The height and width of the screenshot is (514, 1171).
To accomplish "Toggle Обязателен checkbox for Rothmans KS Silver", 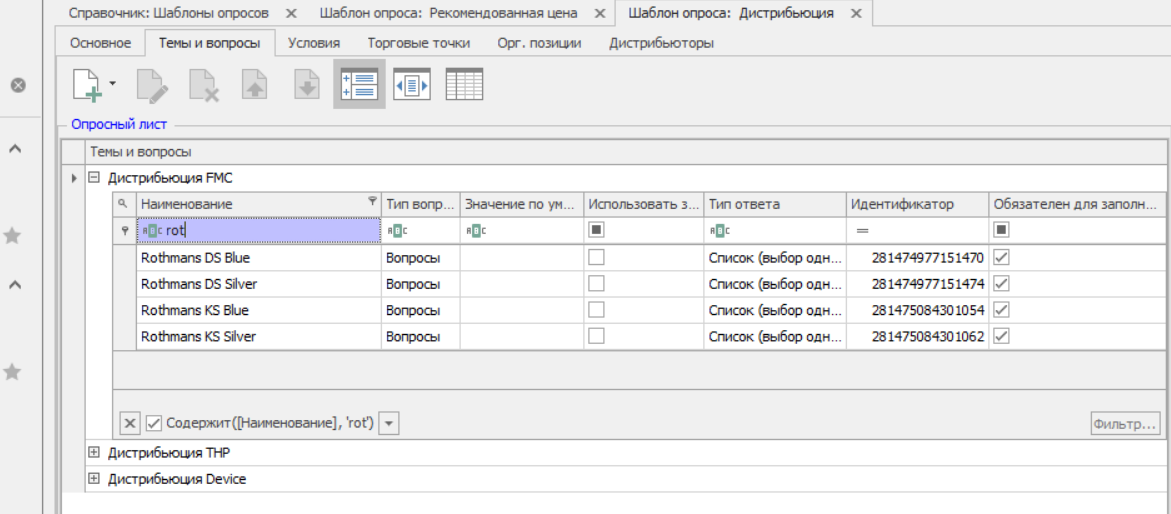I will coord(1001,336).
